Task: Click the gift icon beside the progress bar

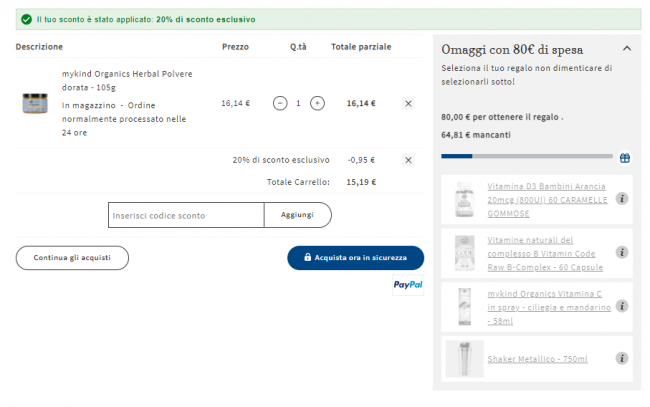Action: 625,157
